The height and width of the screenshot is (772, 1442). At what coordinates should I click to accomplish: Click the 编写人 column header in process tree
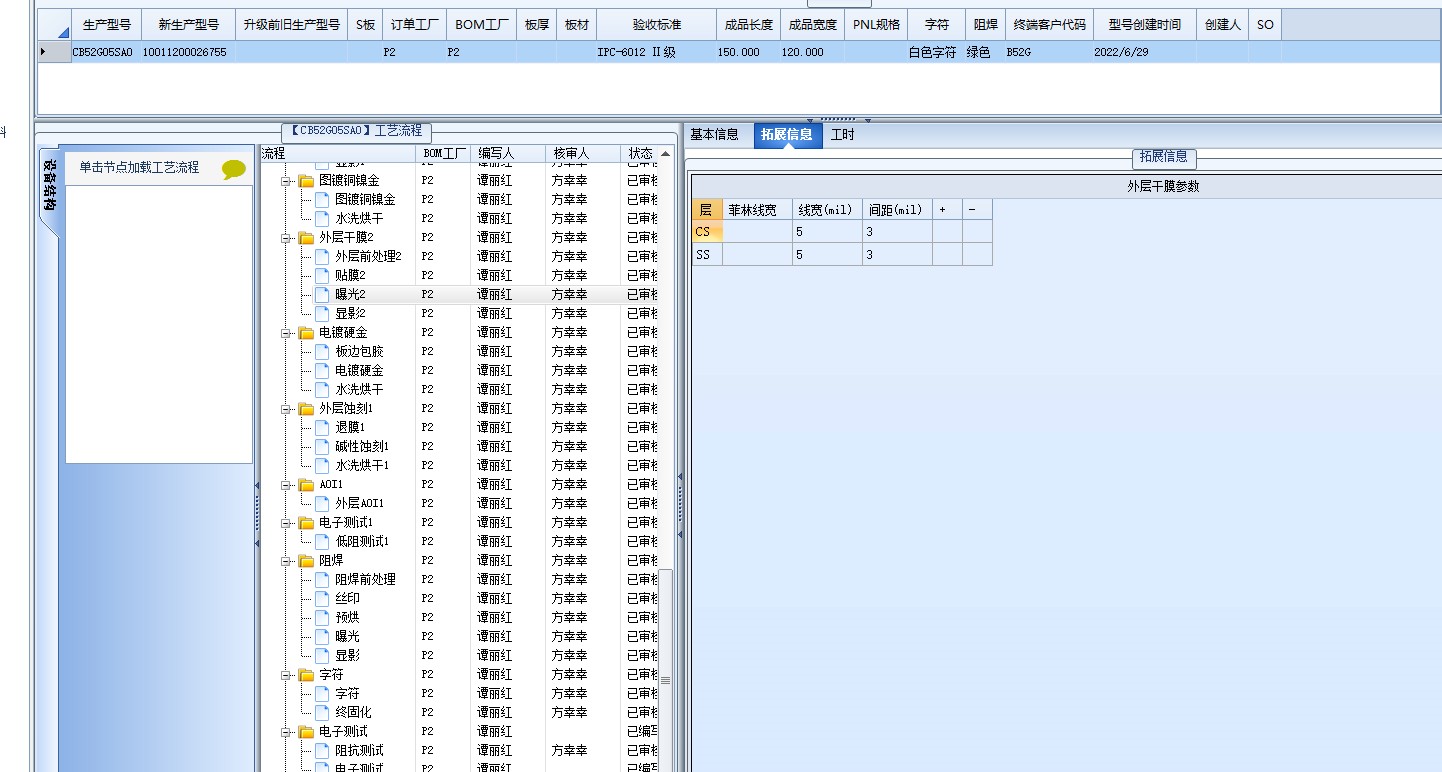tap(508, 154)
